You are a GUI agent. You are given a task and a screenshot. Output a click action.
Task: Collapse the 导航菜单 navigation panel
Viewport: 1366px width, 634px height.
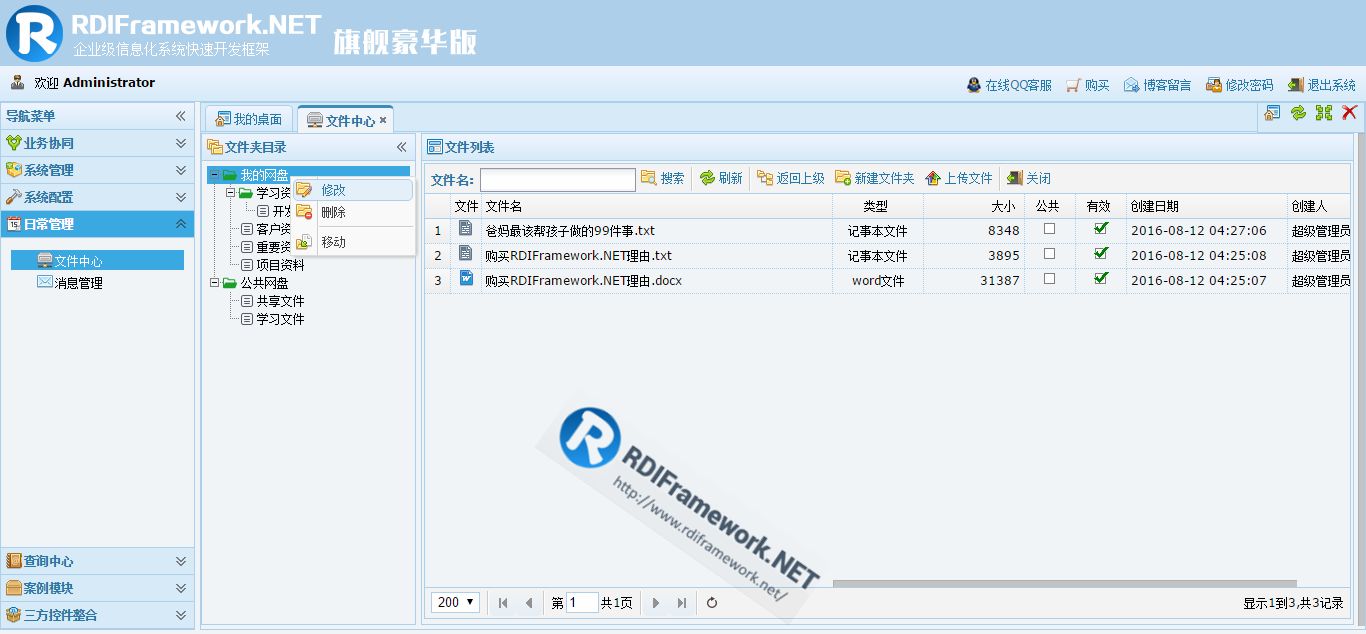tap(181, 116)
